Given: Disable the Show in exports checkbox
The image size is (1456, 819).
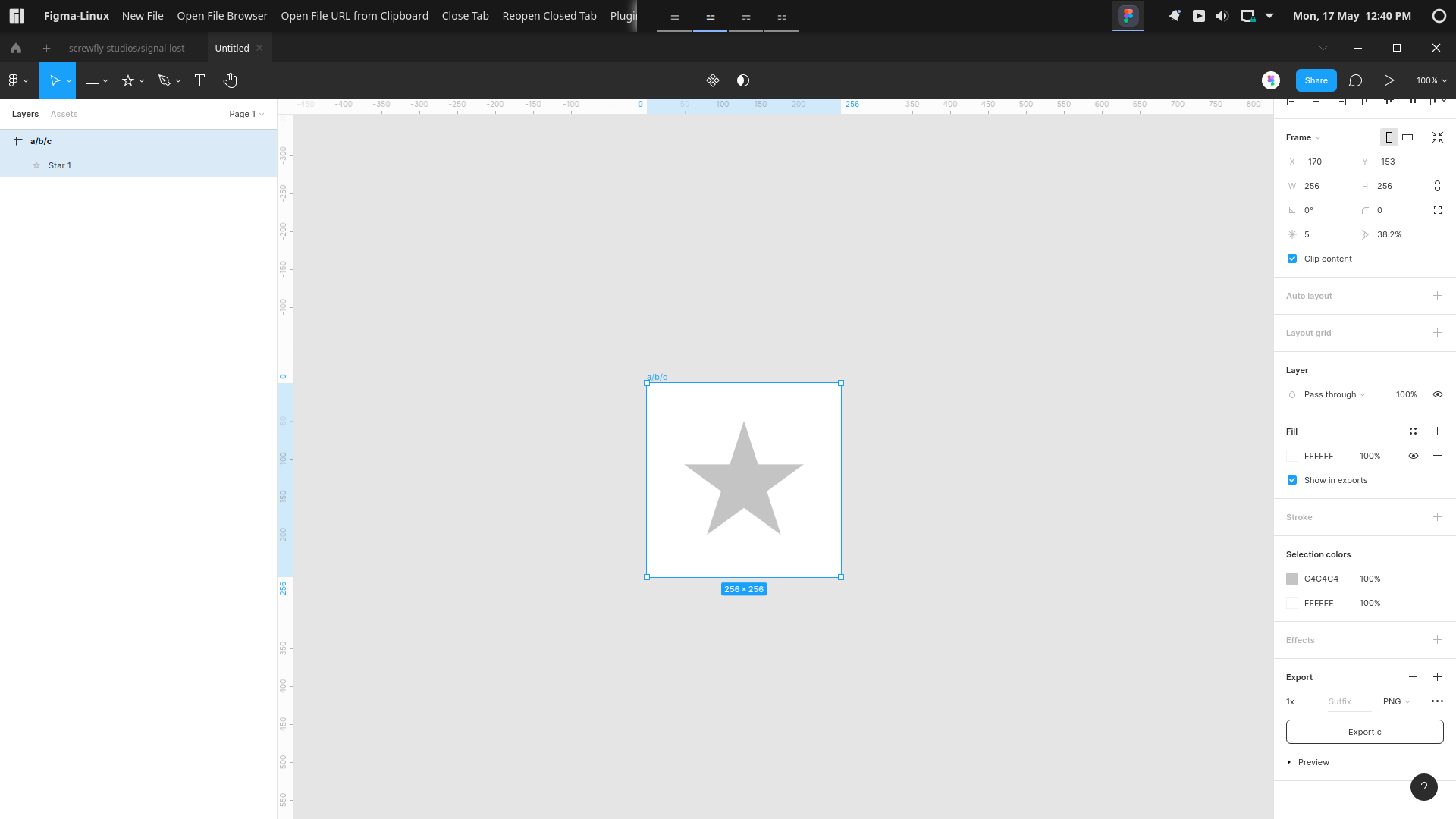Looking at the screenshot, I should (1292, 480).
